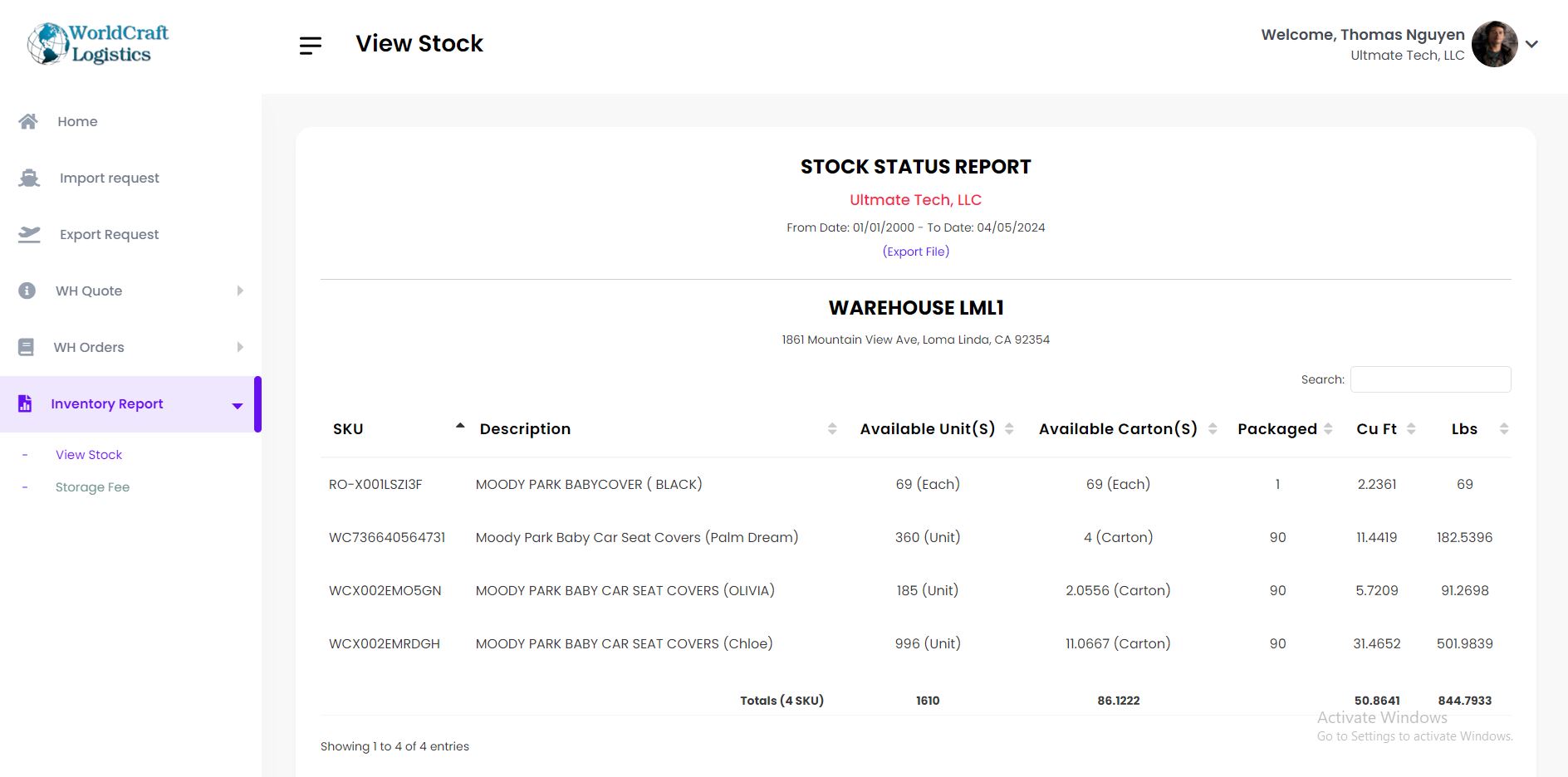Click the Inventory Report document icon
Viewport: 1568px width, 777px height.
(x=25, y=403)
